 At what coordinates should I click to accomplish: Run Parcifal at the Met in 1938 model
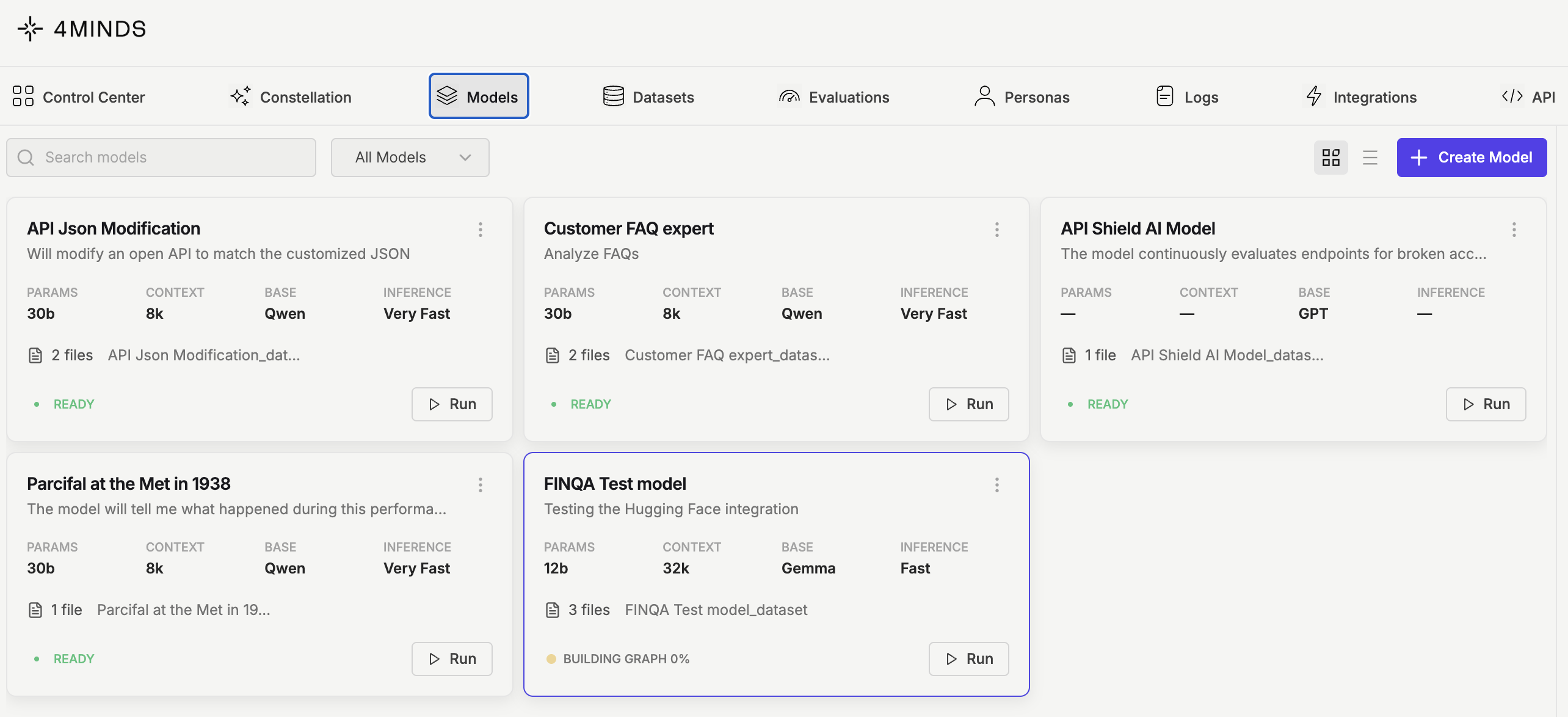click(x=452, y=659)
